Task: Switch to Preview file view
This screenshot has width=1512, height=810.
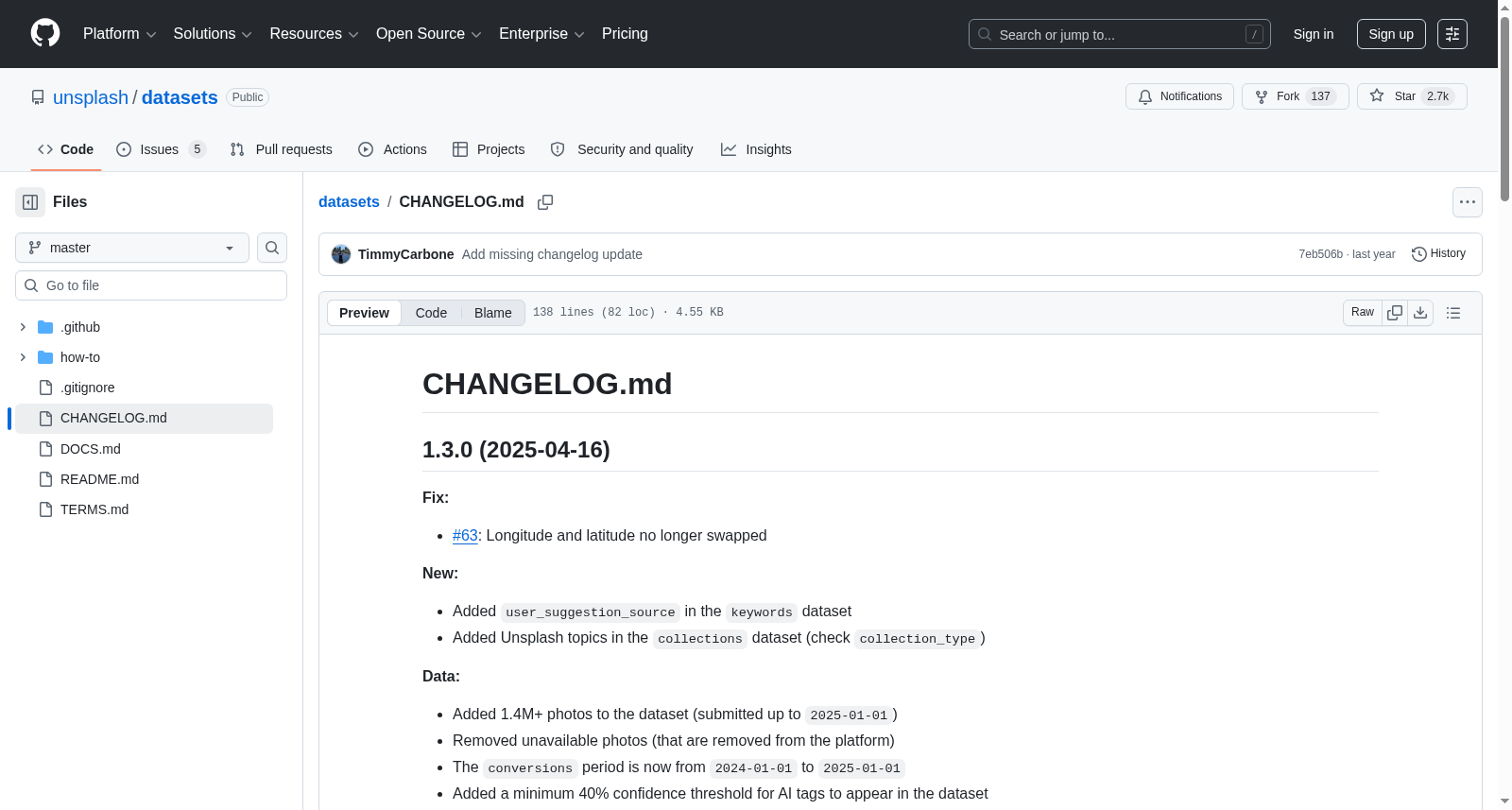Action: 364,313
